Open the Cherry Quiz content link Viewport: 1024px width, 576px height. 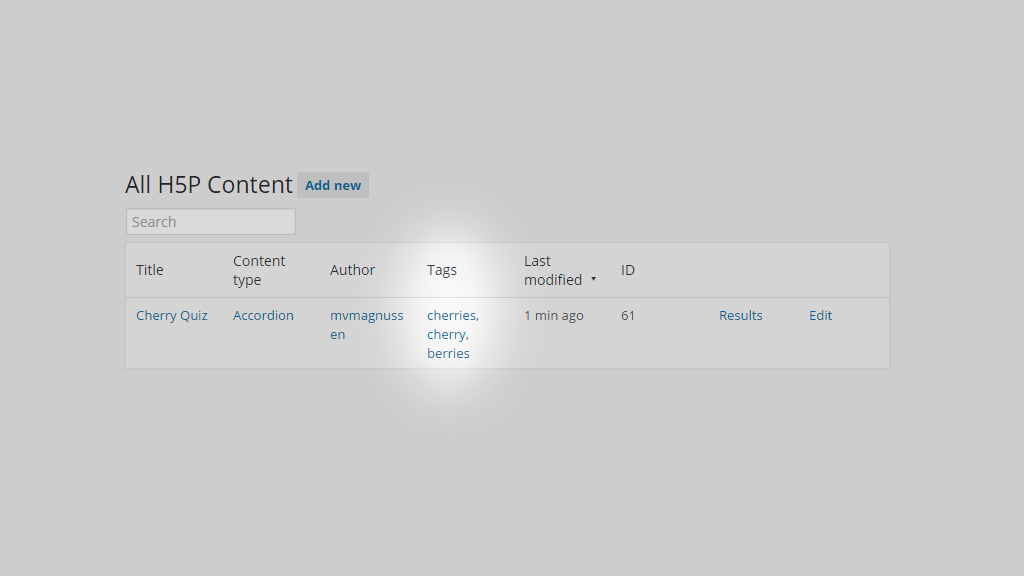172,315
